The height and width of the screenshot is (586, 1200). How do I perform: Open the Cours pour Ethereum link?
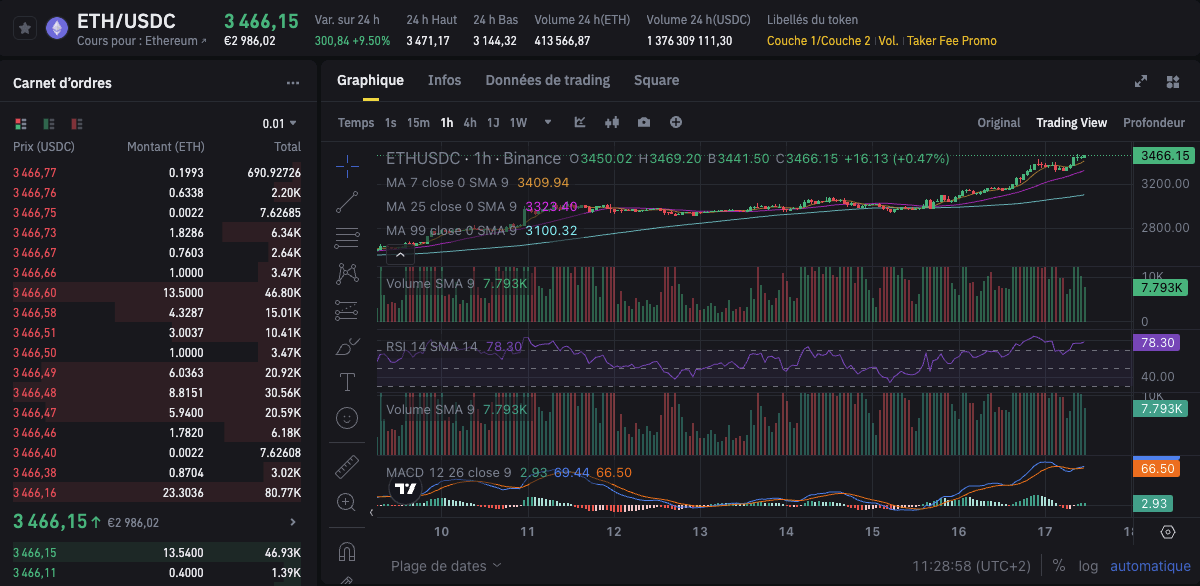point(142,41)
